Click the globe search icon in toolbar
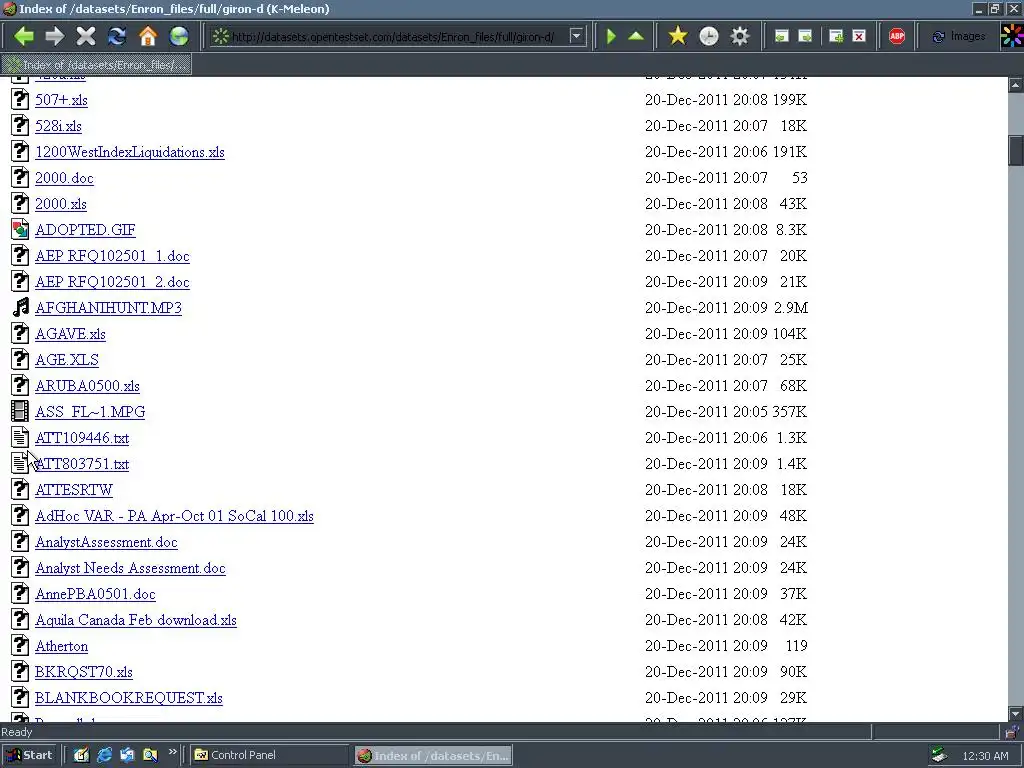The image size is (1024, 768). [x=179, y=36]
